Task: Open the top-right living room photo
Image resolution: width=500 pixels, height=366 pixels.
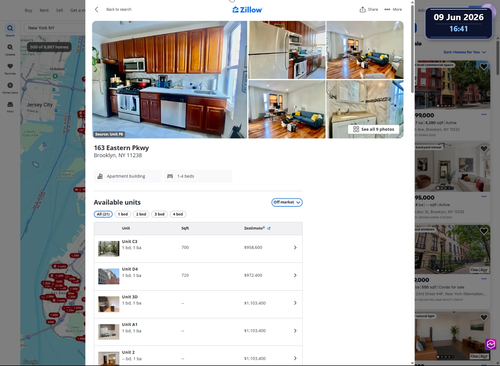Action: [x=365, y=50]
